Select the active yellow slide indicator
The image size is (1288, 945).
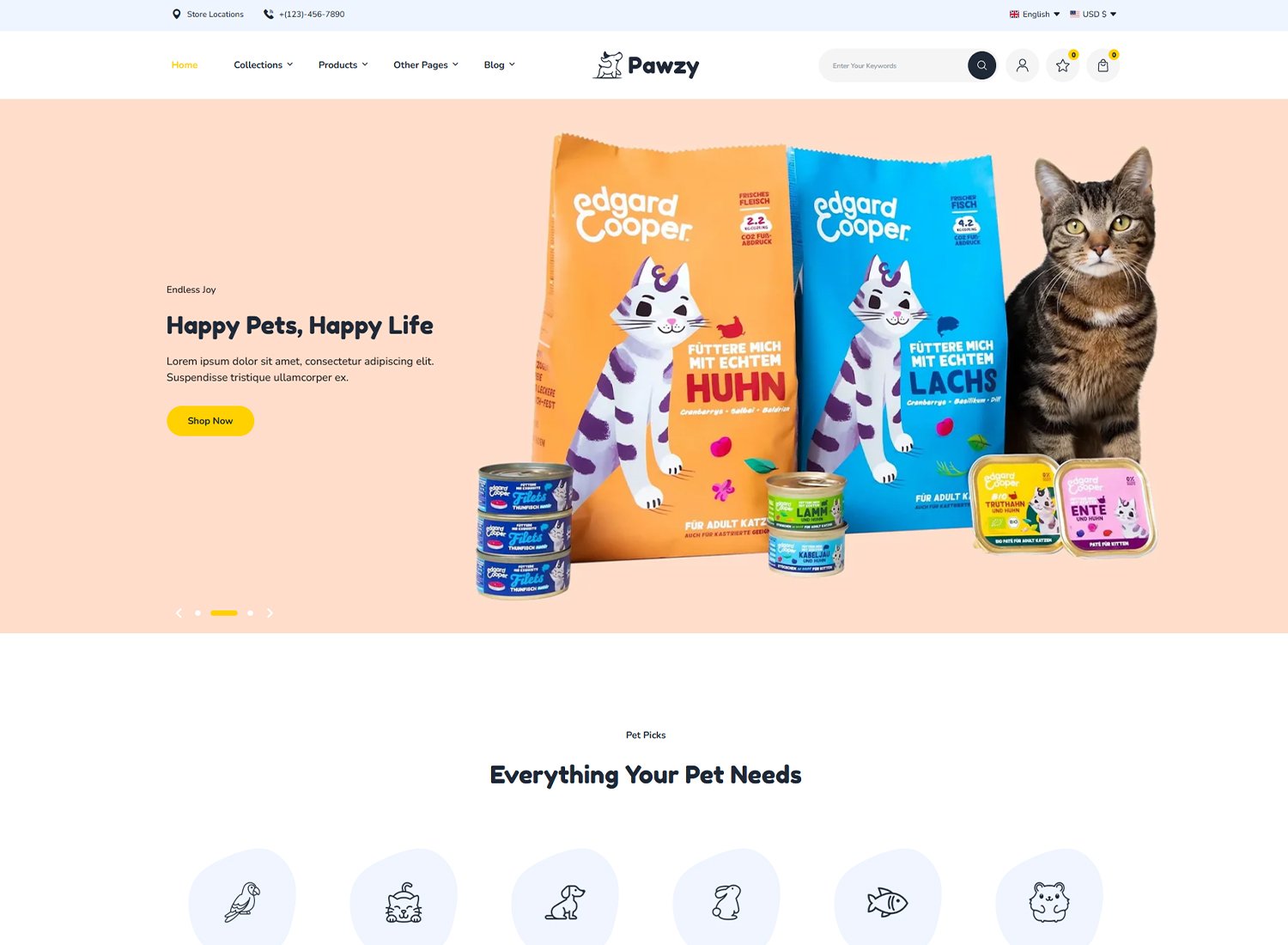(x=224, y=613)
